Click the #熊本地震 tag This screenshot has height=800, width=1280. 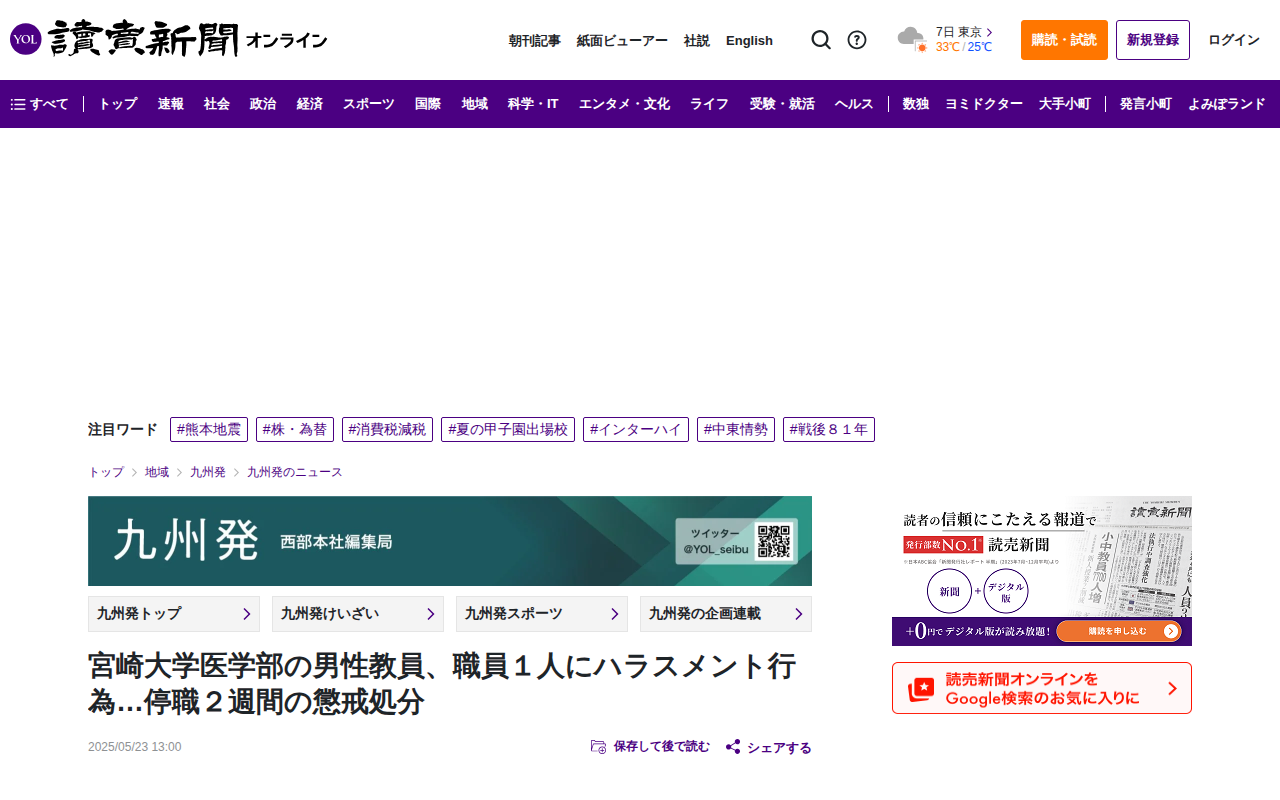(x=209, y=429)
